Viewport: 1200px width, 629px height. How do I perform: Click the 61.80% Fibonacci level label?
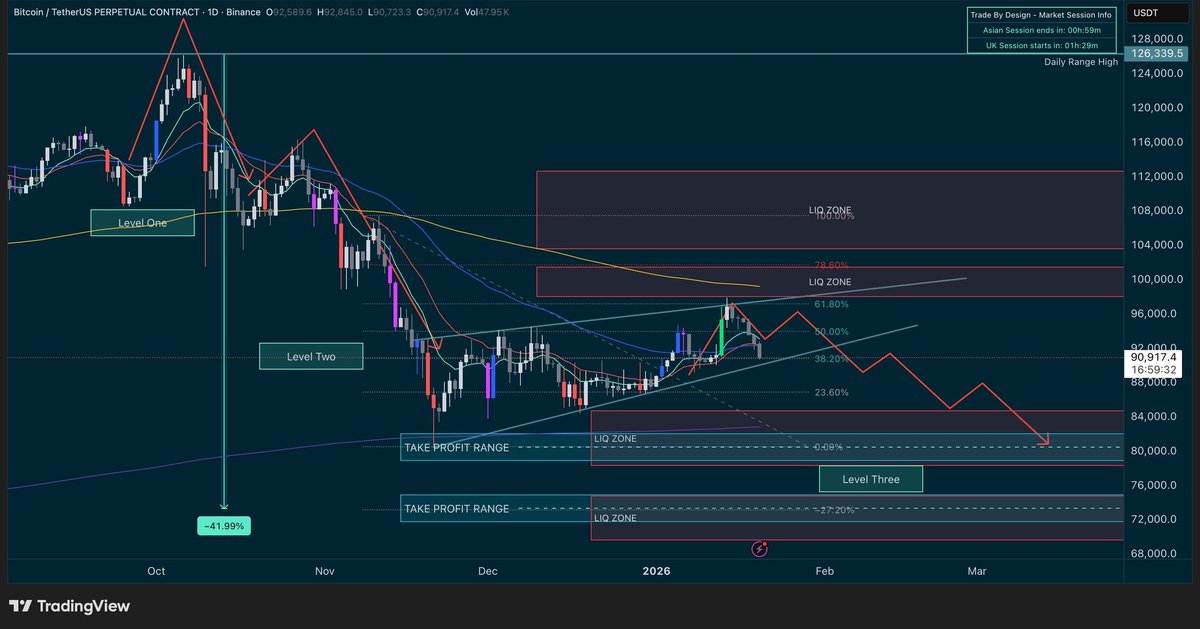(831, 304)
